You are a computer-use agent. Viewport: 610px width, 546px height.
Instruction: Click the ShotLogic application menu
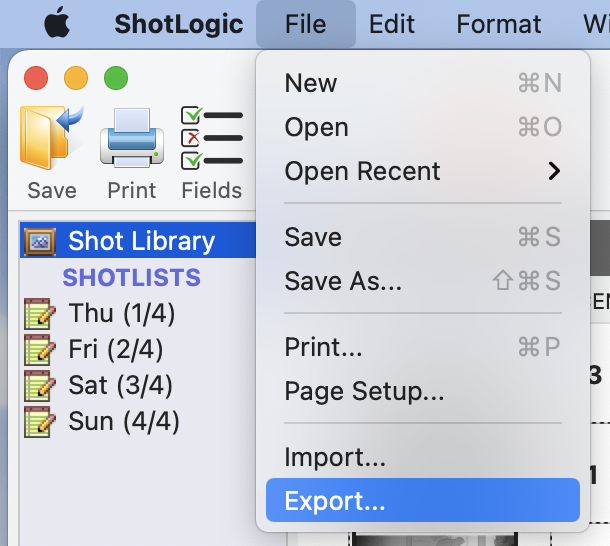pos(179,24)
